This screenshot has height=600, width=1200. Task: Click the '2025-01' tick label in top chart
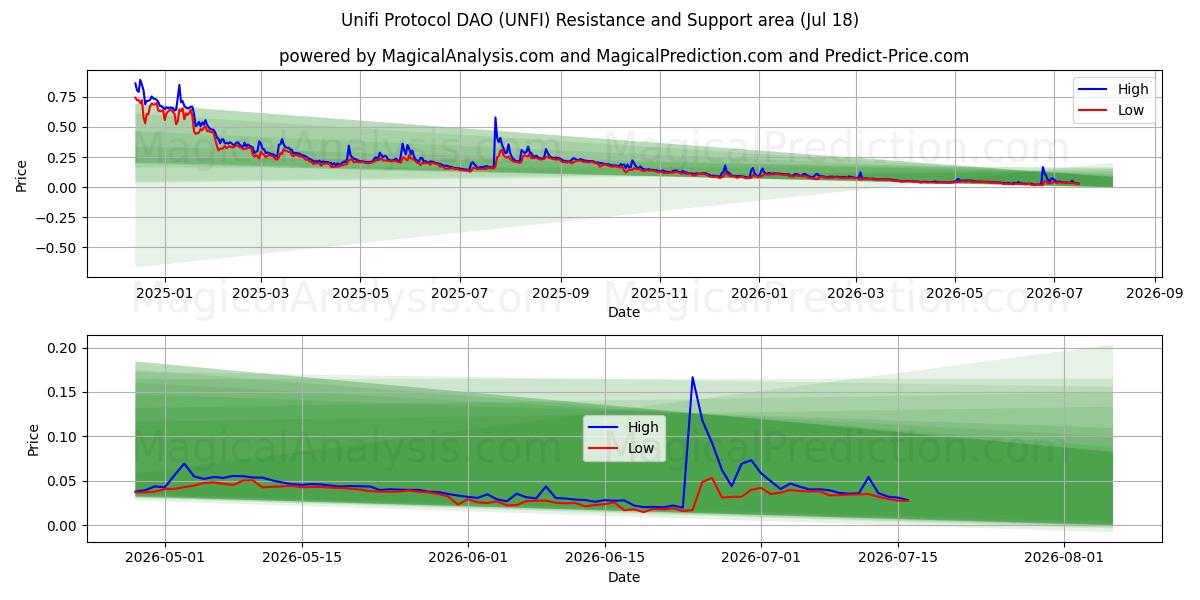tap(164, 294)
